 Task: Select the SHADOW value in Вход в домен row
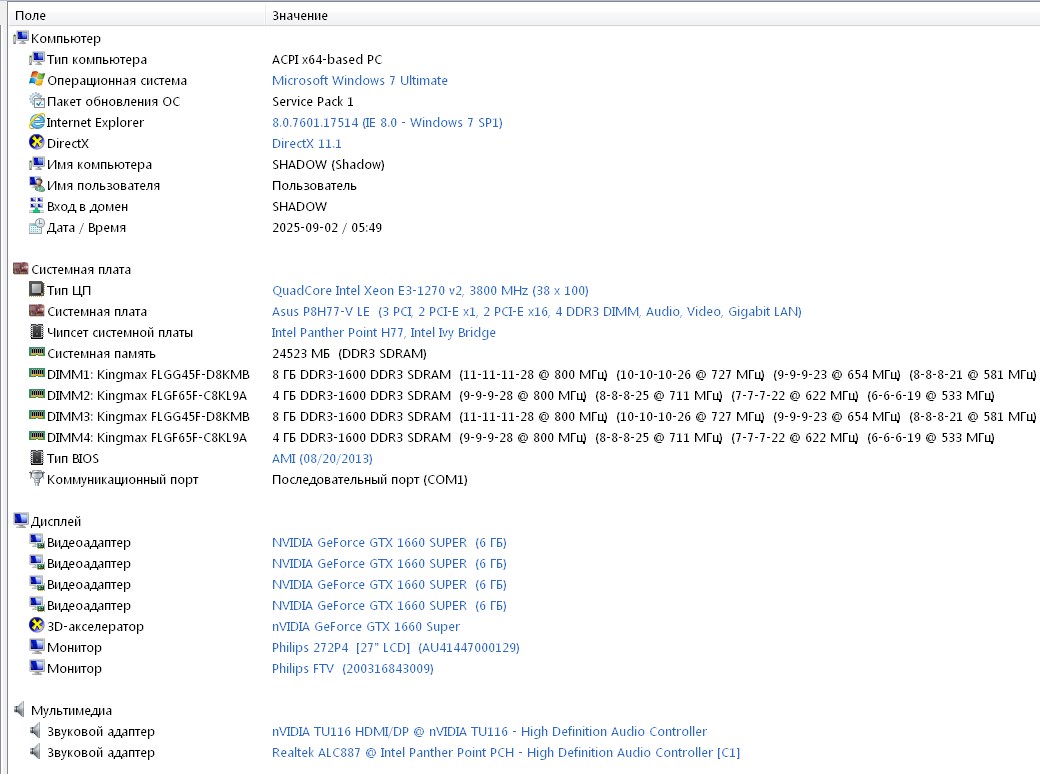click(299, 206)
